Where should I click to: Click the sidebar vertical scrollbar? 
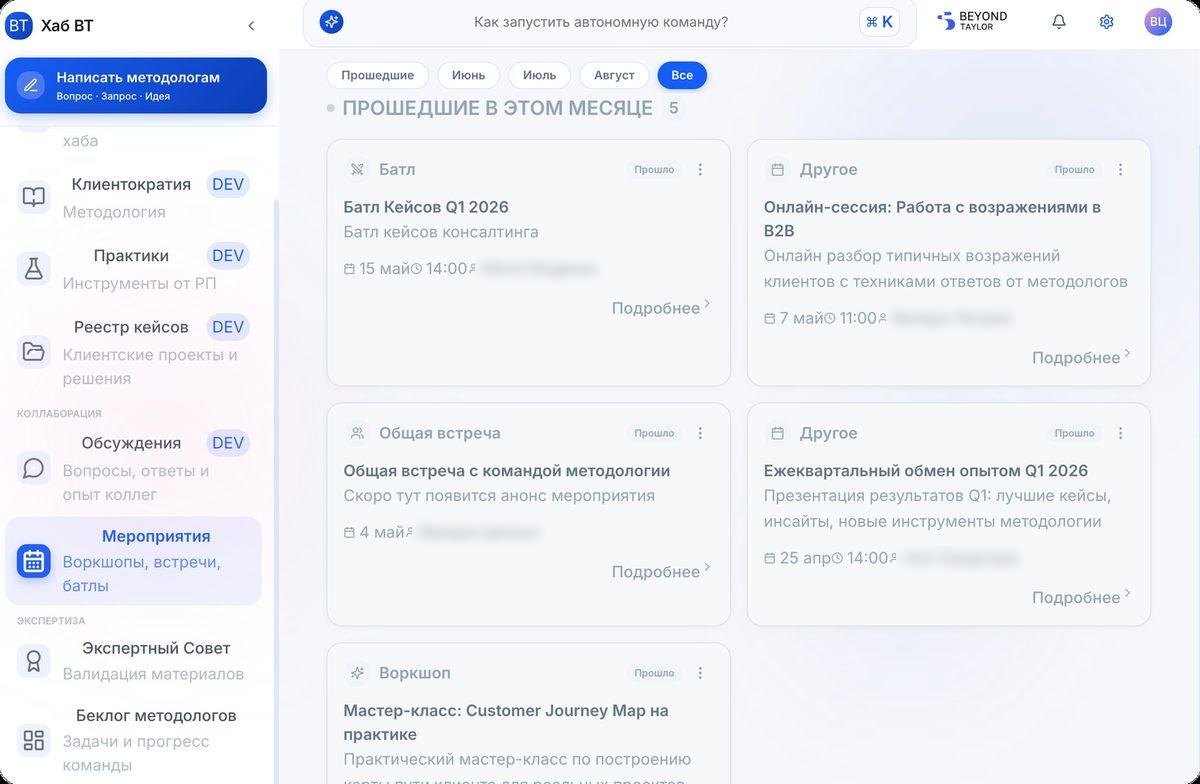pyautogui.click(x=277, y=490)
